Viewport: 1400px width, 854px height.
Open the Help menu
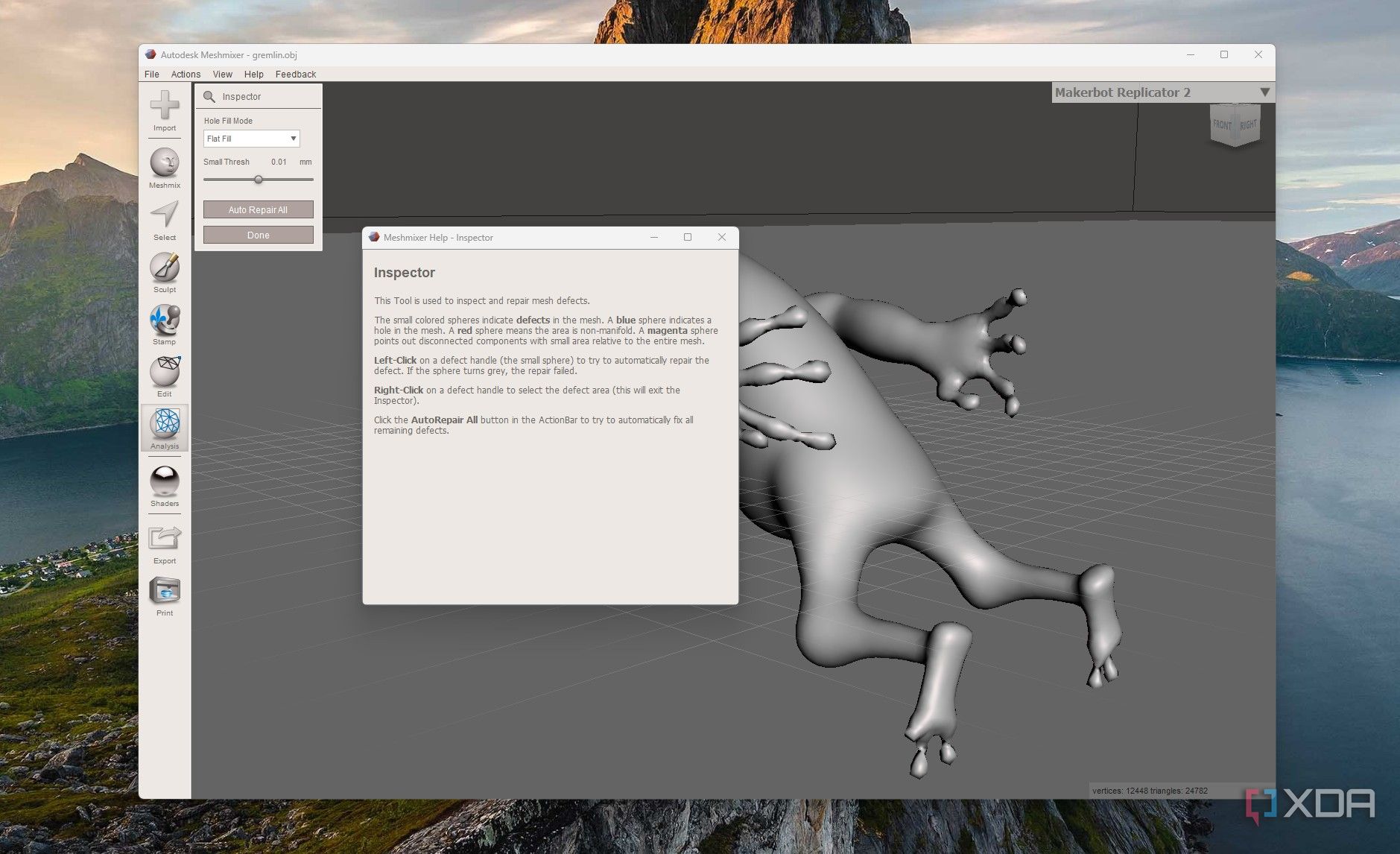tap(254, 74)
